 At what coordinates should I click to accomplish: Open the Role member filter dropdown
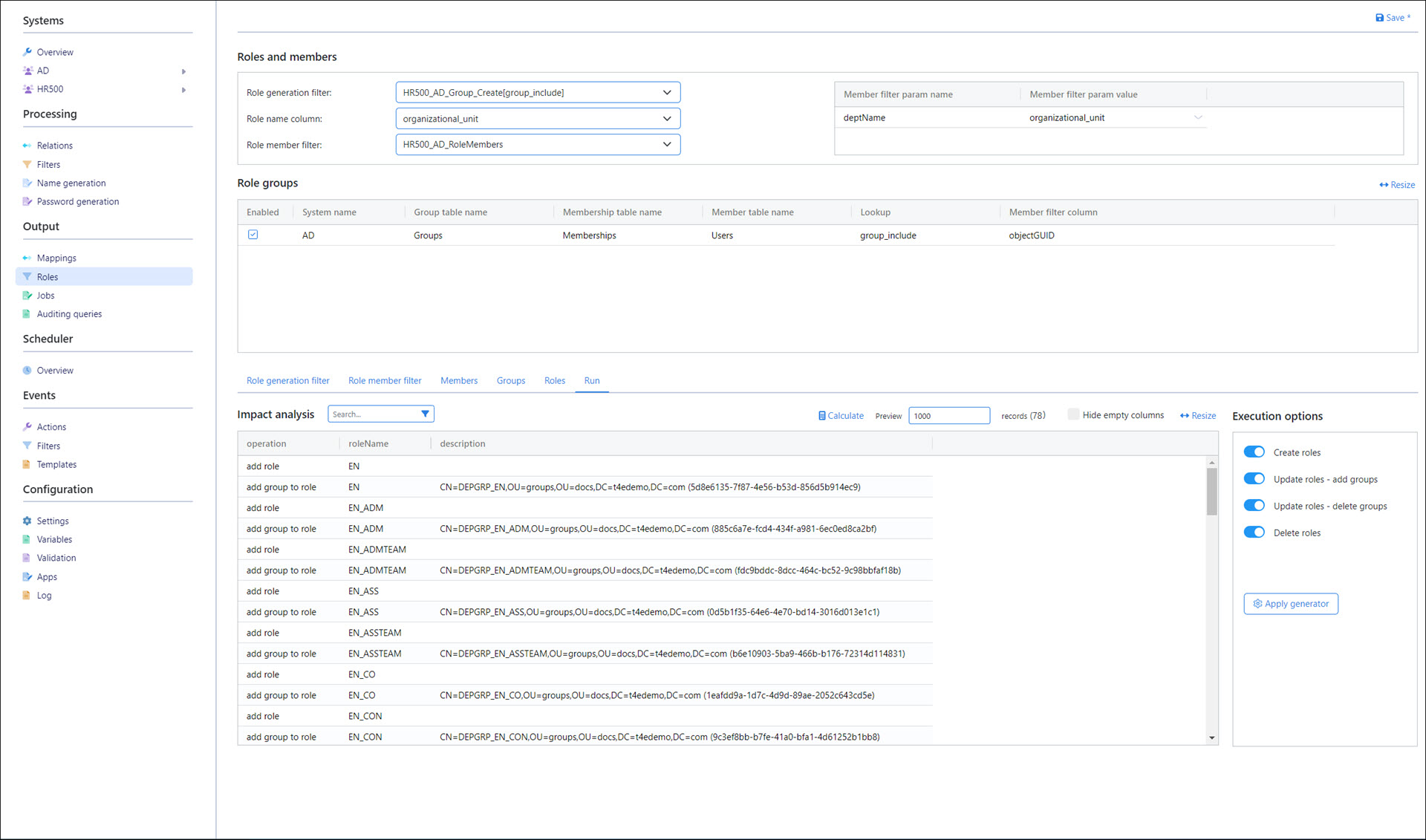pos(666,145)
